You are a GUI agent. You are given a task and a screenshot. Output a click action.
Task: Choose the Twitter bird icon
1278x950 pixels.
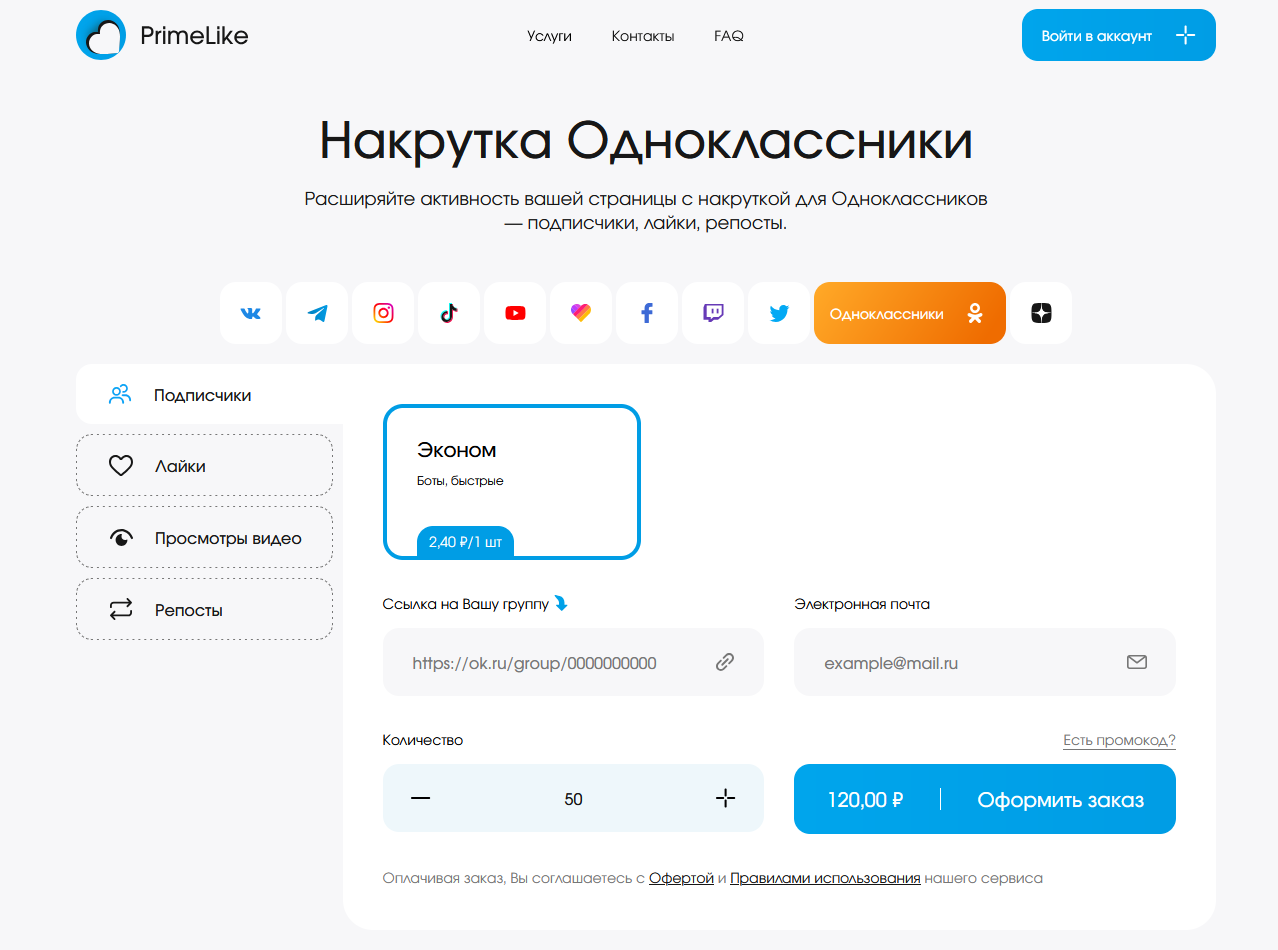[x=779, y=313]
